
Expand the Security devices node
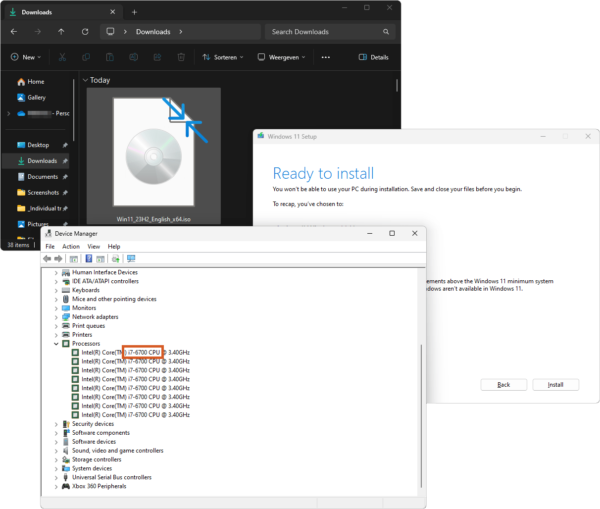pos(56,424)
